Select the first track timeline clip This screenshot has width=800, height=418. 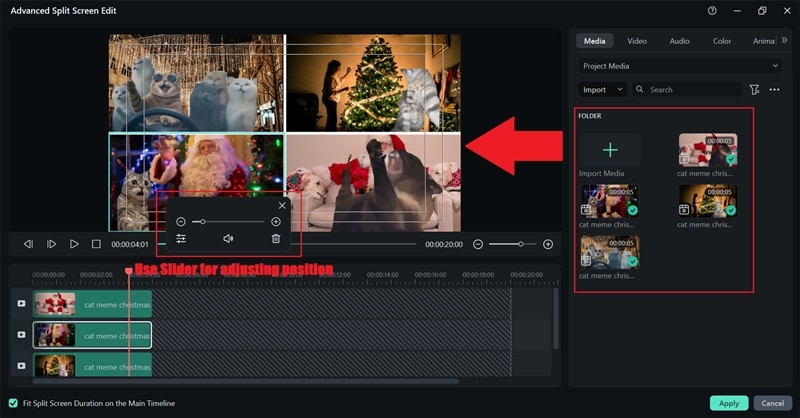92,304
